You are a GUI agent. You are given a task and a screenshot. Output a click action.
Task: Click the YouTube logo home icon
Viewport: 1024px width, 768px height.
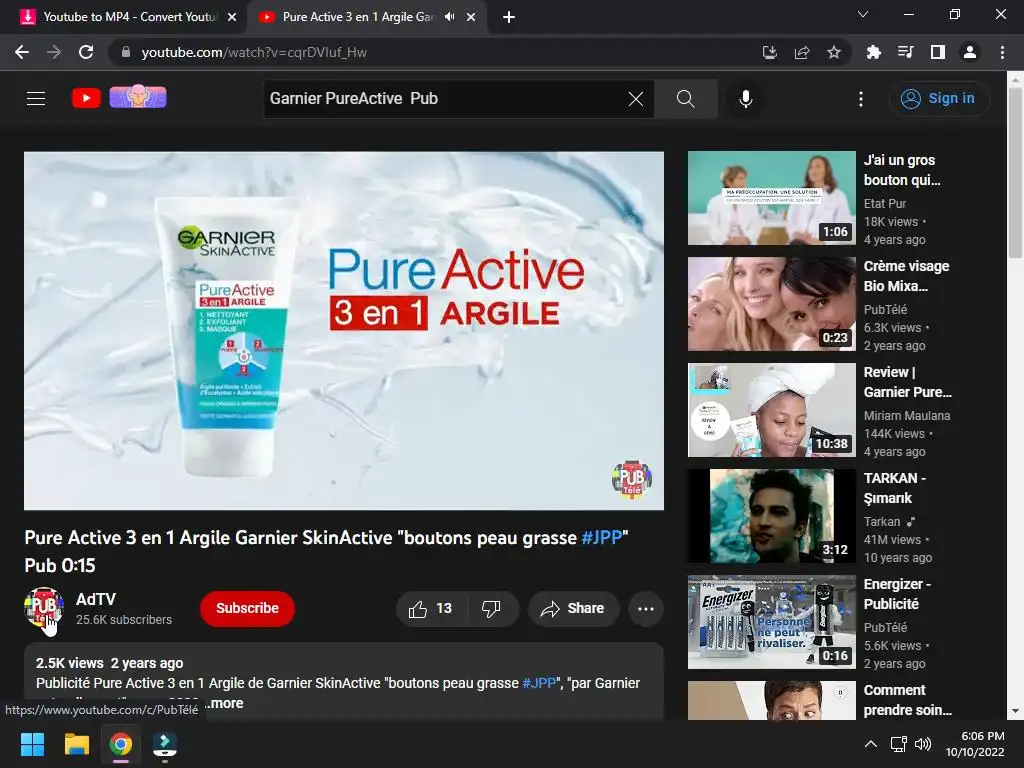pos(86,99)
